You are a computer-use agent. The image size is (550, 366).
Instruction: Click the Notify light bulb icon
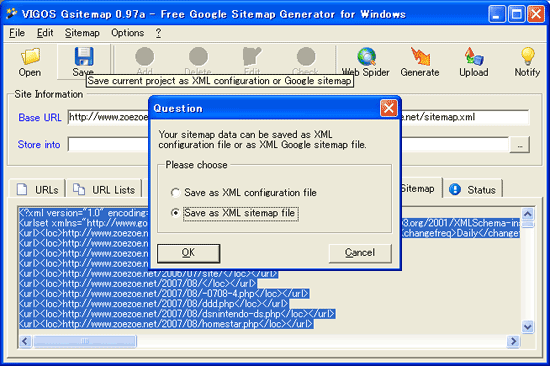pyautogui.click(x=528, y=56)
